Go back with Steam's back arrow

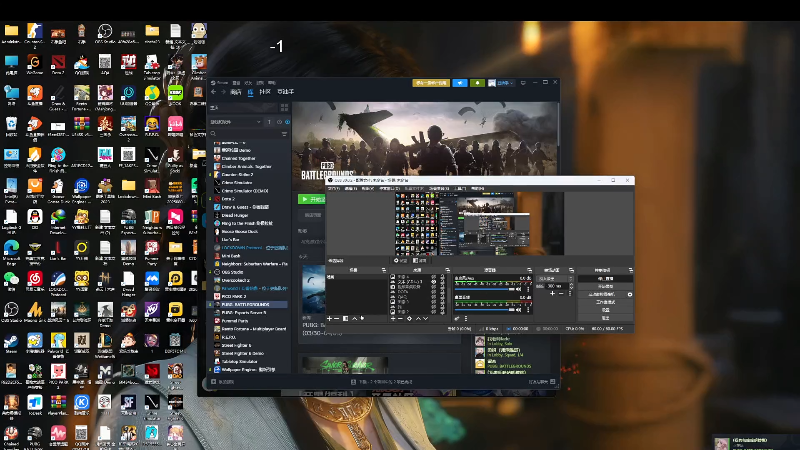[213, 92]
